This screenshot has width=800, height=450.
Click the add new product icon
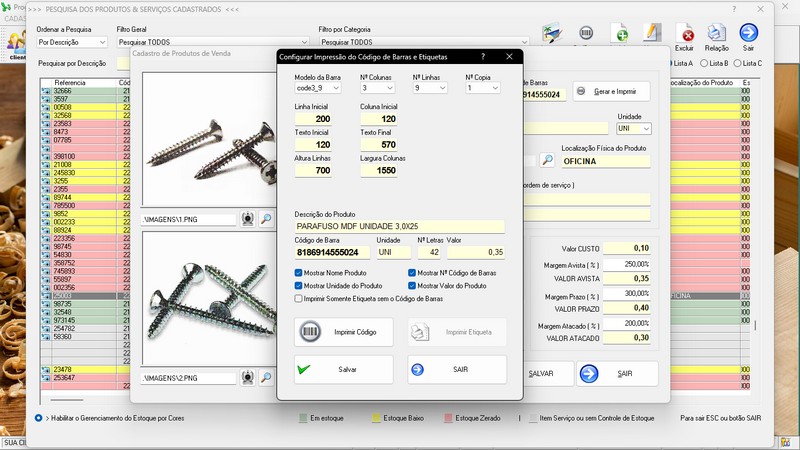pyautogui.click(x=619, y=33)
